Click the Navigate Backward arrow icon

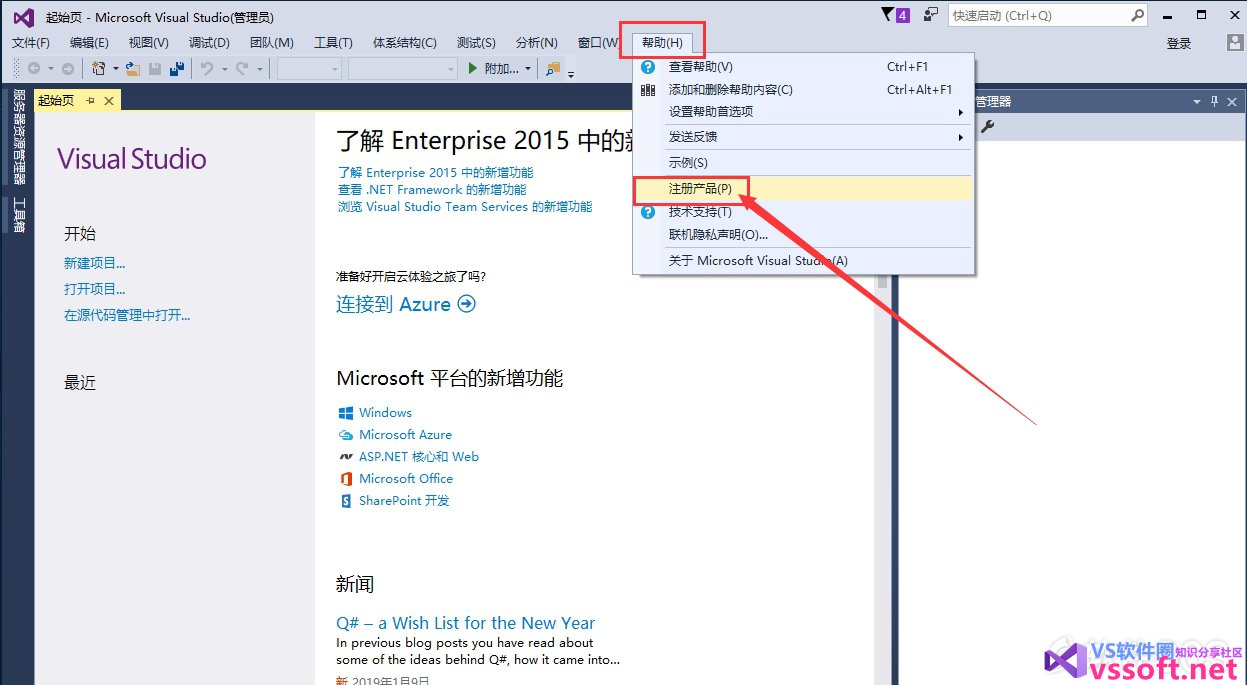(x=34, y=69)
